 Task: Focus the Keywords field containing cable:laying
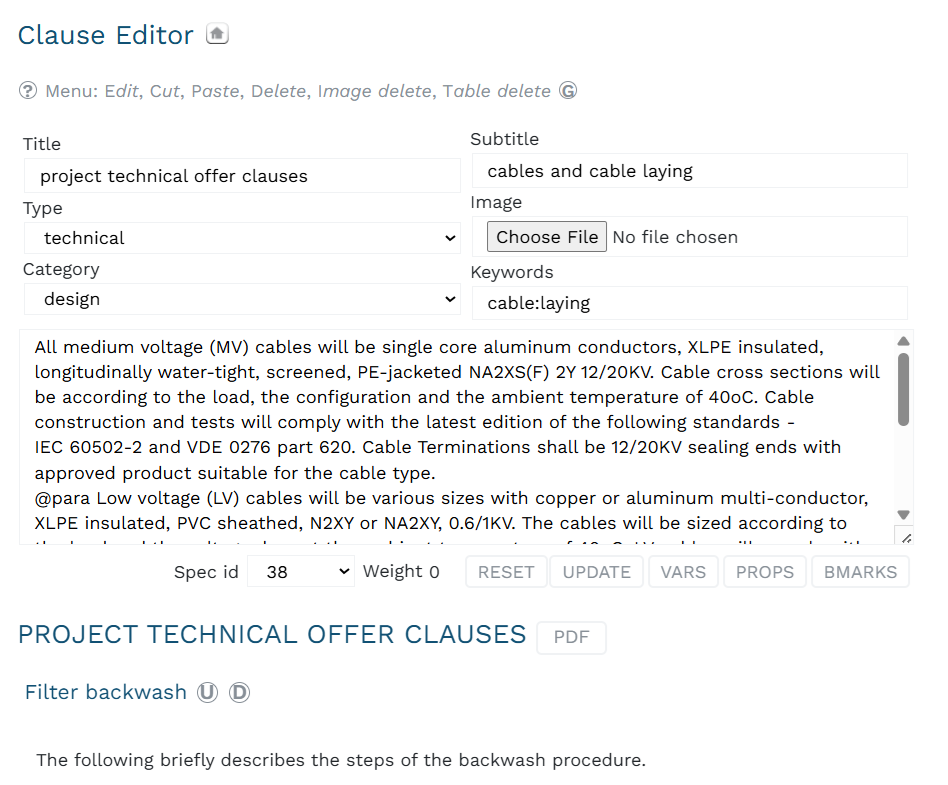689,303
